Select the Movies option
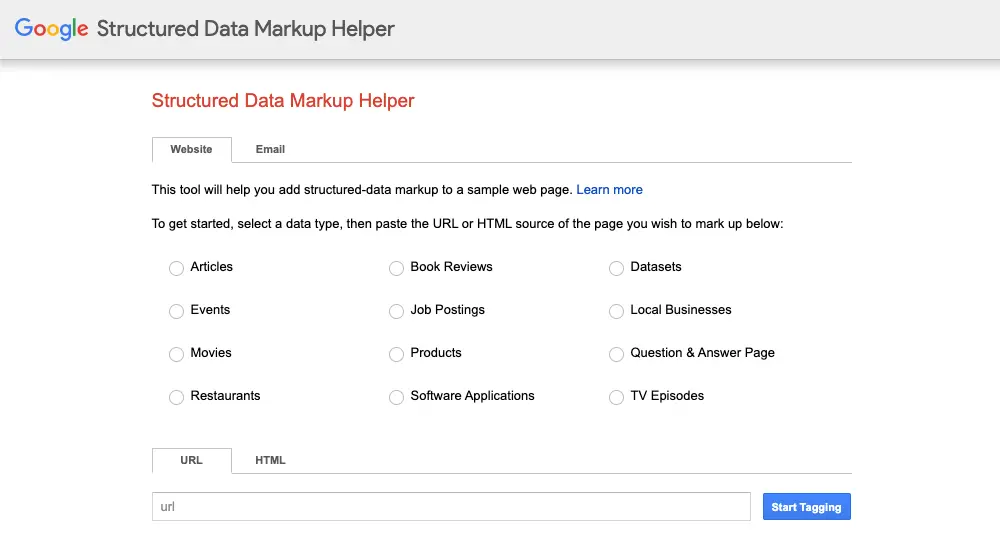Image resolution: width=1000 pixels, height=560 pixels. tap(177, 354)
